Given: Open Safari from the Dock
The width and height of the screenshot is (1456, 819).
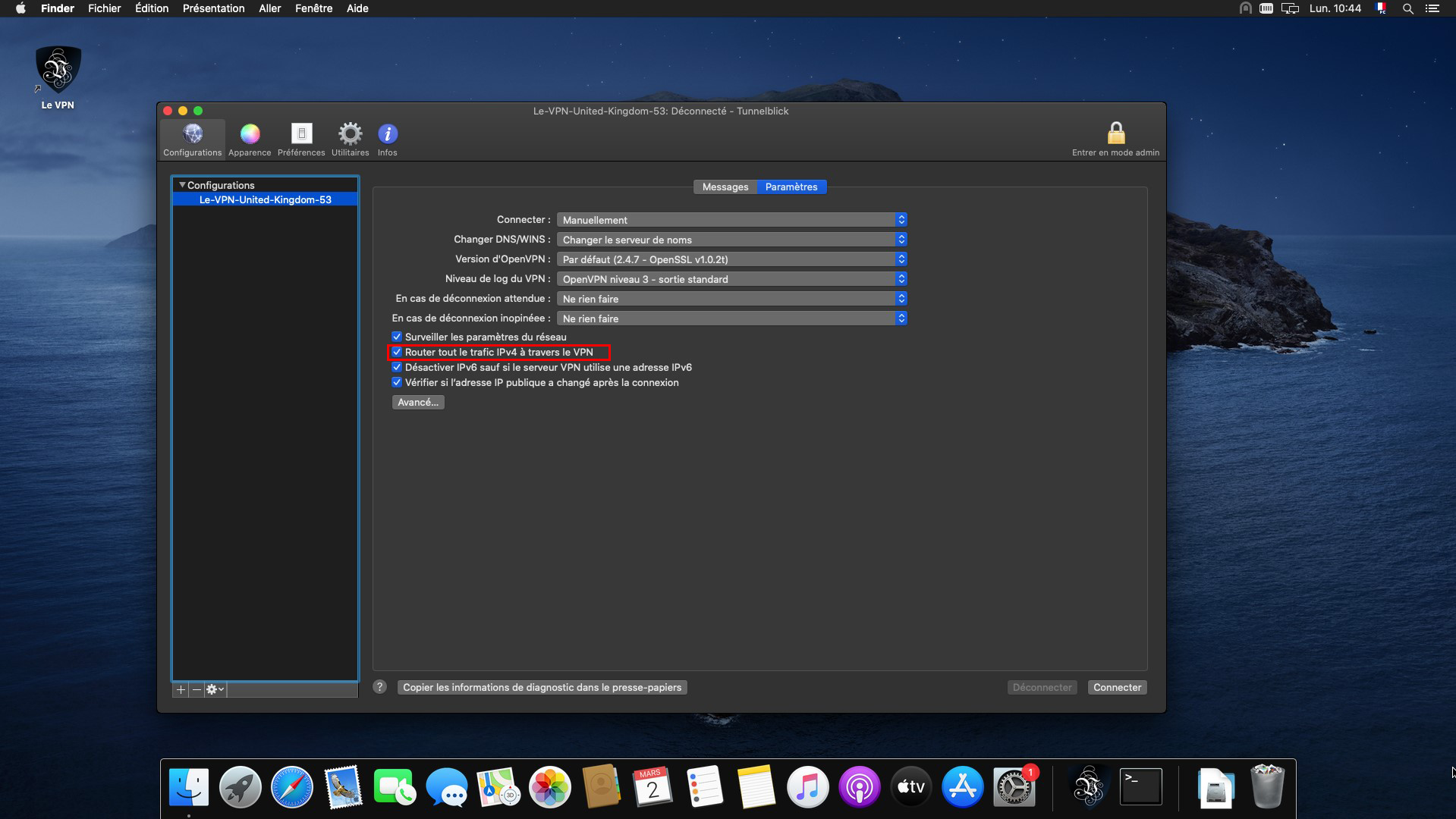Looking at the screenshot, I should click(292, 787).
